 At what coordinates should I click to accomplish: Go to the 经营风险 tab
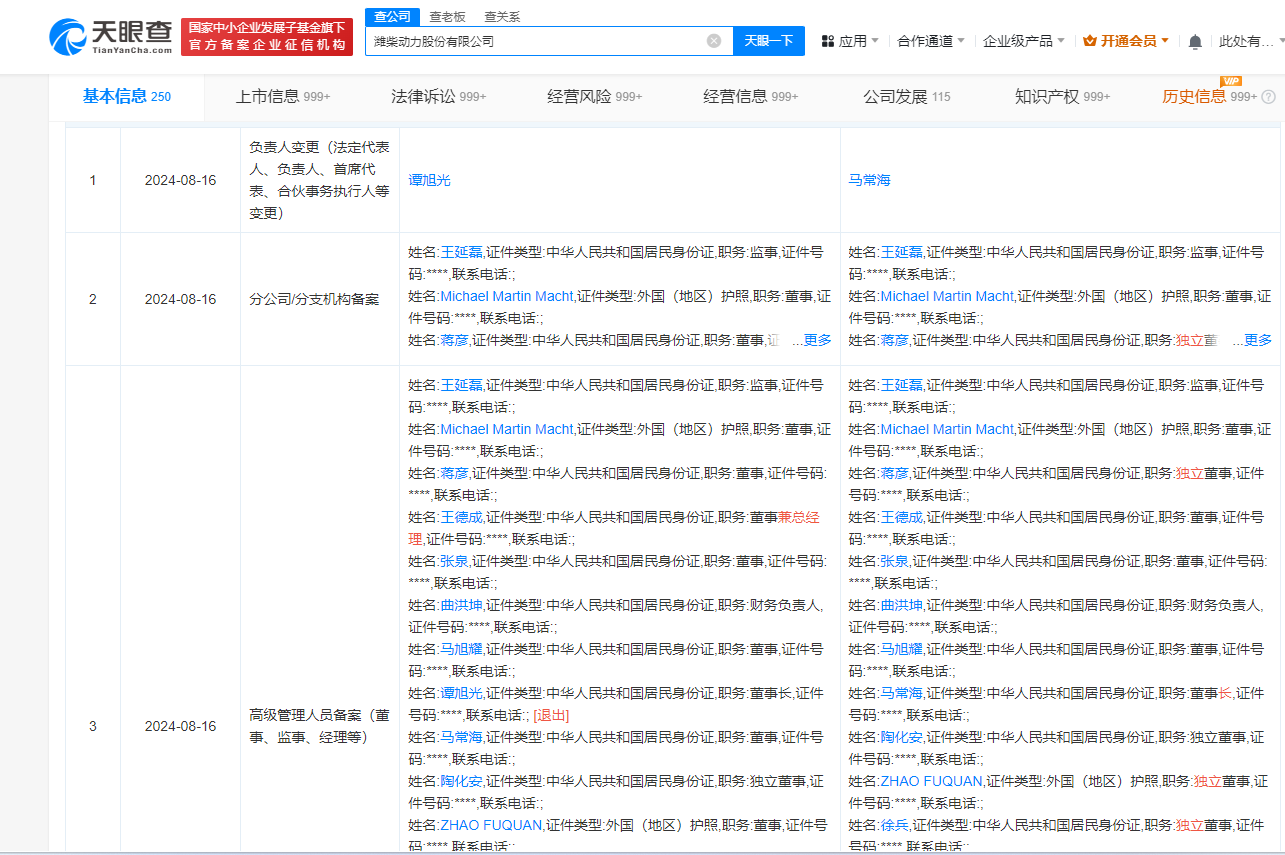tap(595, 97)
